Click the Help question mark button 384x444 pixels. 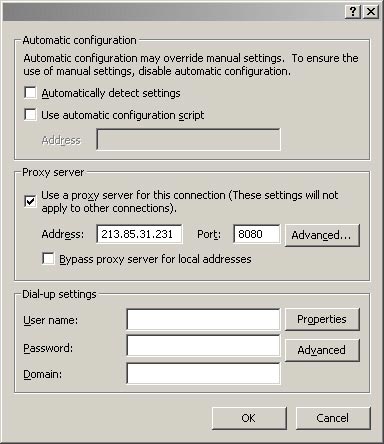coord(353,12)
